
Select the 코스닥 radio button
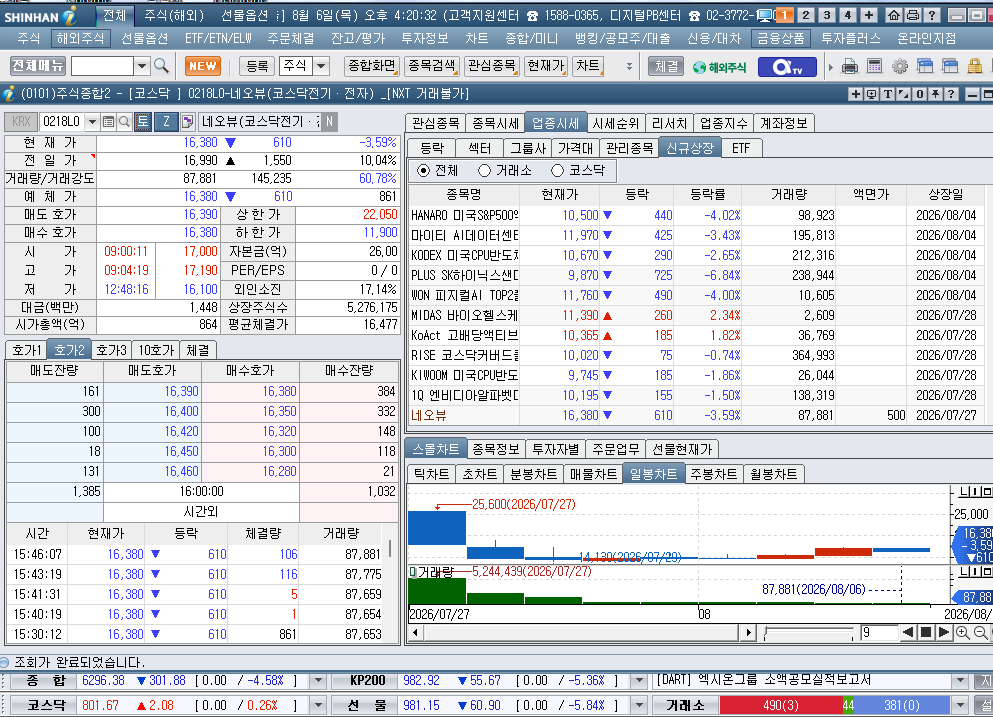click(x=557, y=170)
